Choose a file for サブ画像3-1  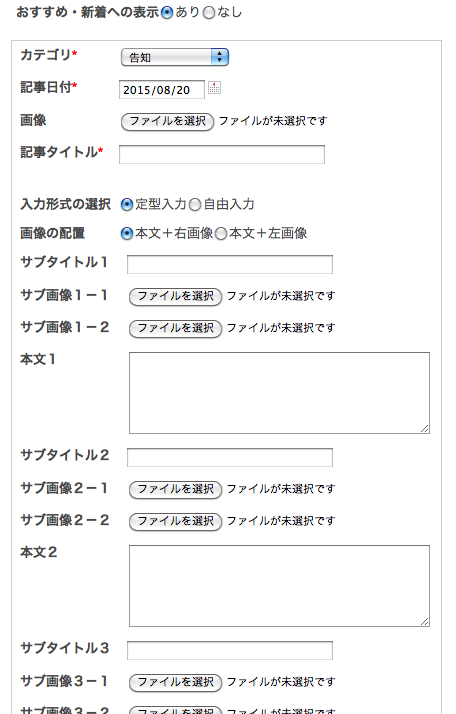point(175,683)
